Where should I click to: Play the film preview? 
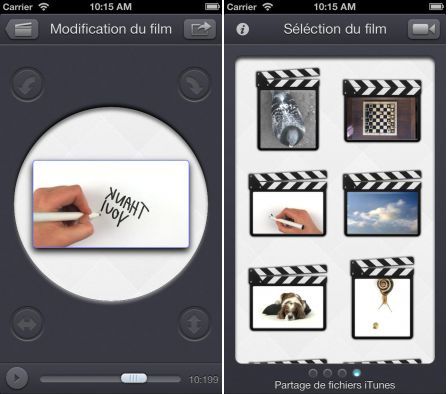tap(17, 378)
